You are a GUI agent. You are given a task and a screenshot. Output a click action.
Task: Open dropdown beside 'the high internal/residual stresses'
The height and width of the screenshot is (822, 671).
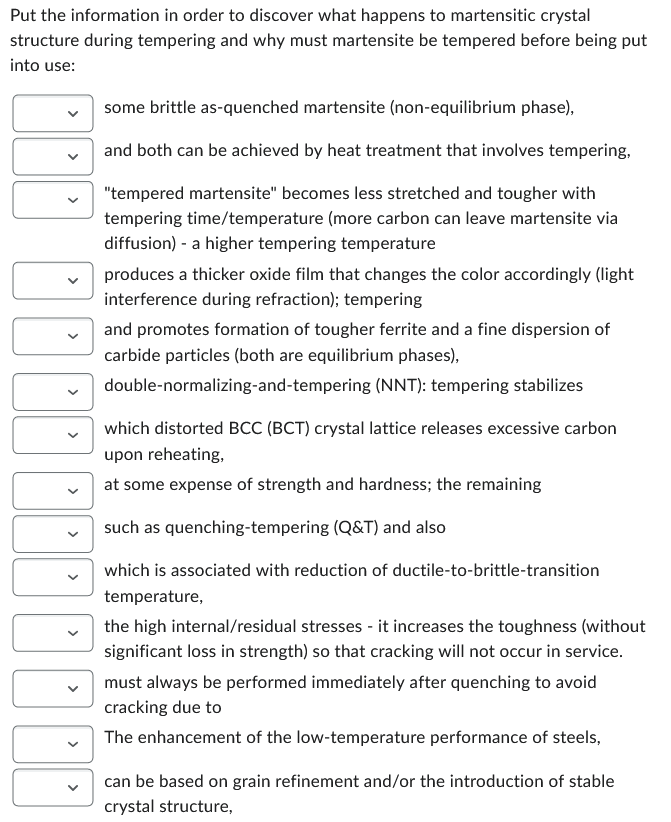click(52, 633)
